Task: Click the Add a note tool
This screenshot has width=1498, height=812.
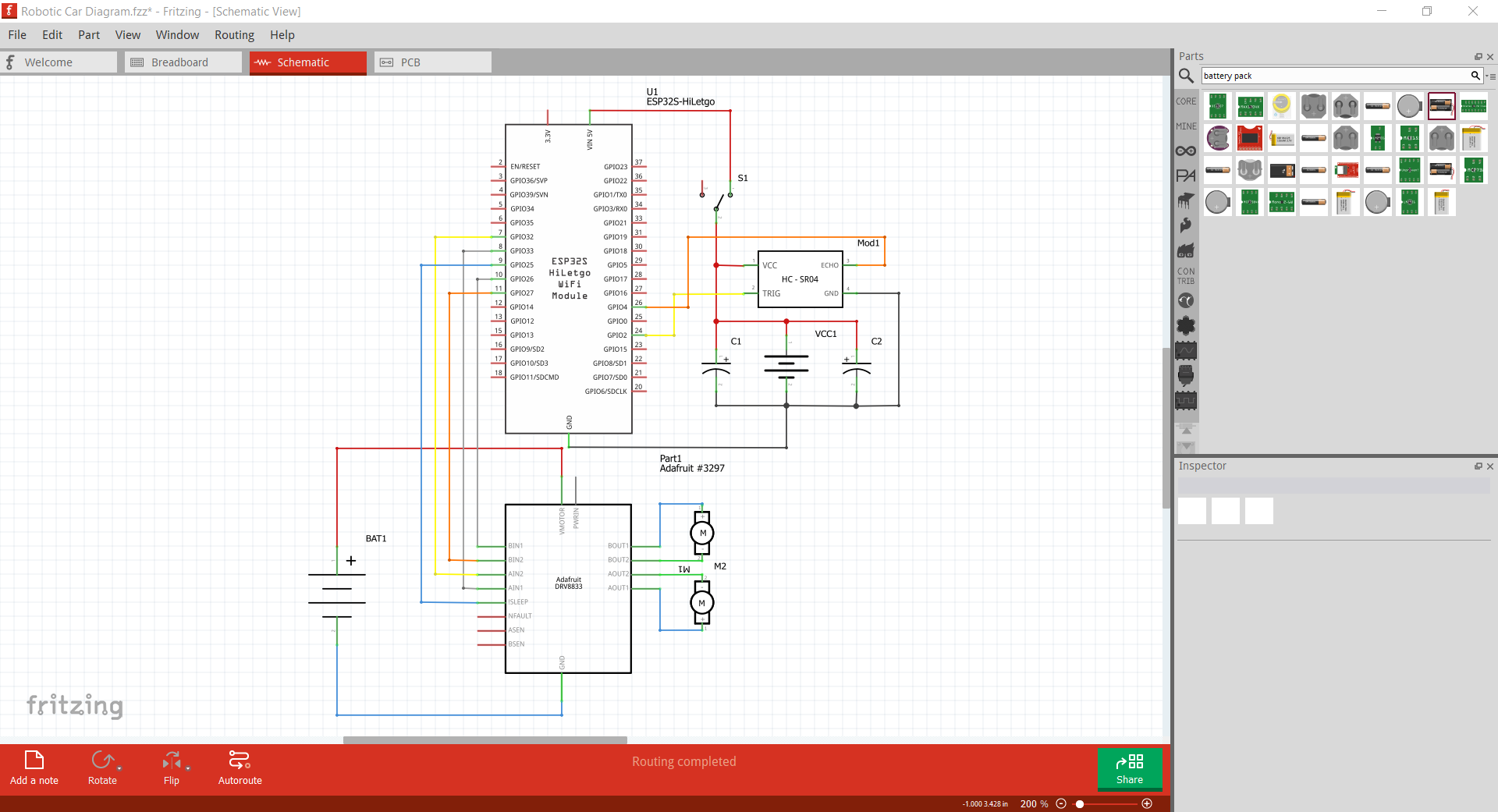Action: (x=34, y=768)
